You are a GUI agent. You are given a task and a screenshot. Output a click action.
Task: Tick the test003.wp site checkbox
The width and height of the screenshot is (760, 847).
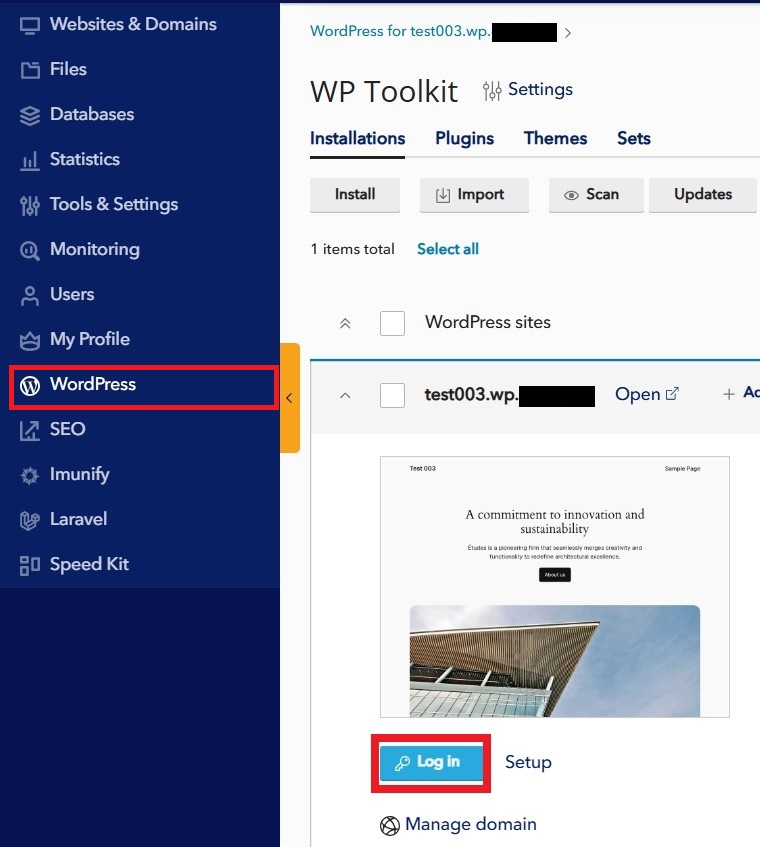click(x=393, y=395)
